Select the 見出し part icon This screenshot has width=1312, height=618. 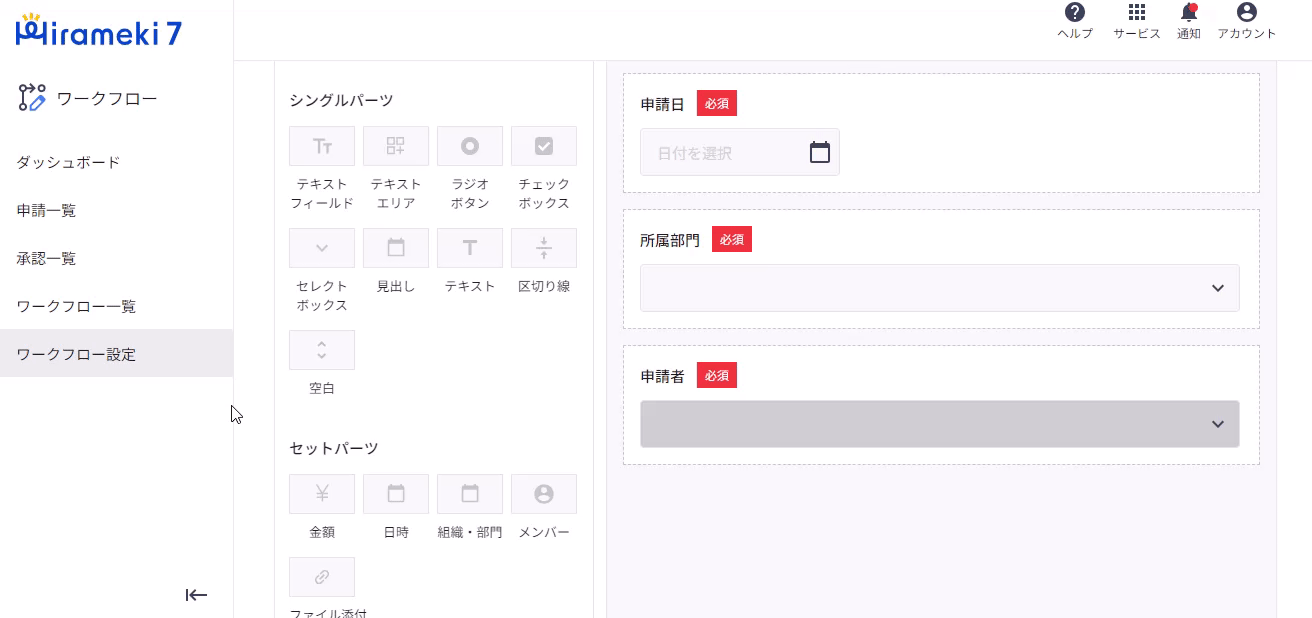tap(396, 248)
